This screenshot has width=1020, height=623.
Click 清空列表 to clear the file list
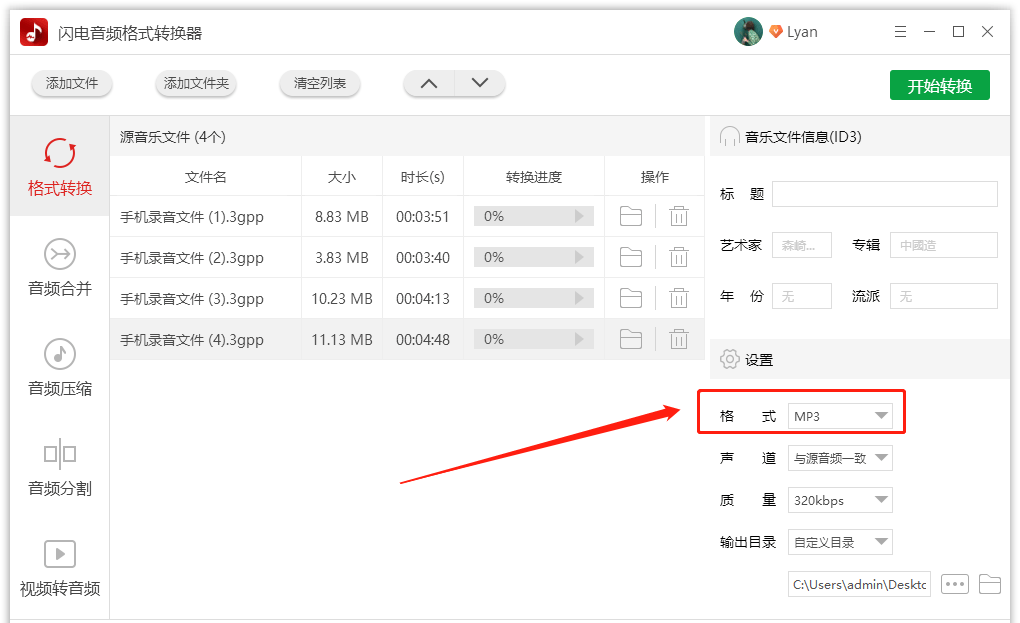point(319,84)
